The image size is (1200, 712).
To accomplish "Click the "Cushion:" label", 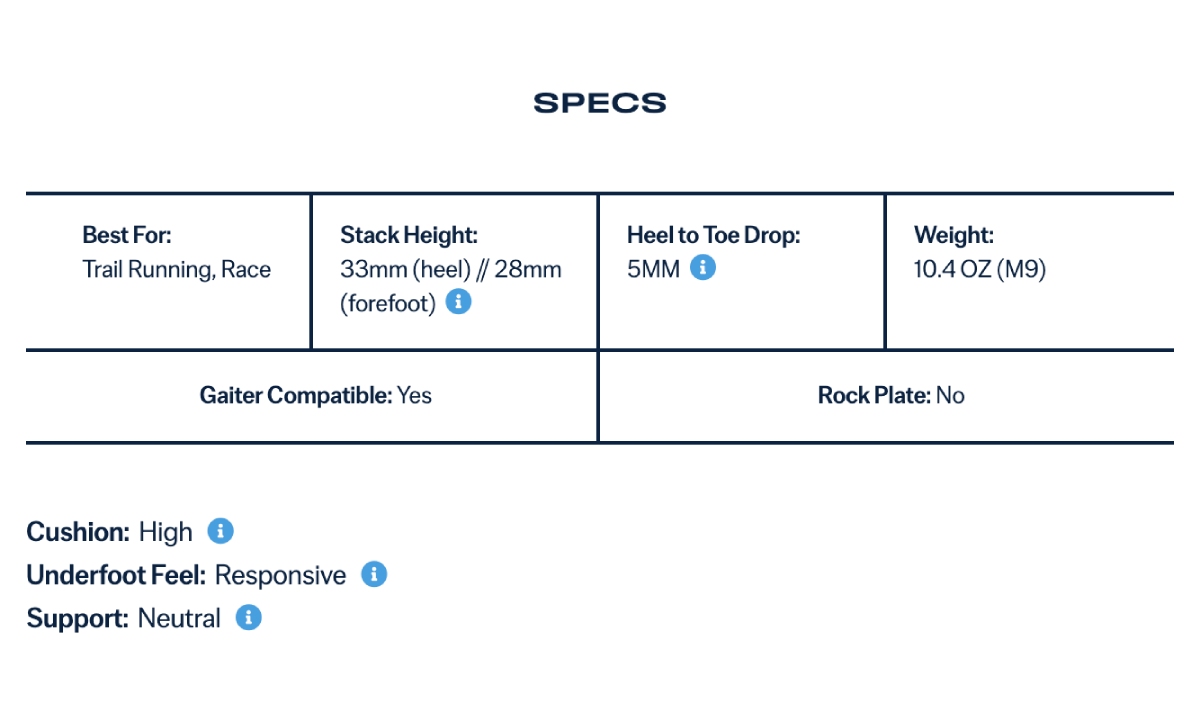I will [78, 532].
